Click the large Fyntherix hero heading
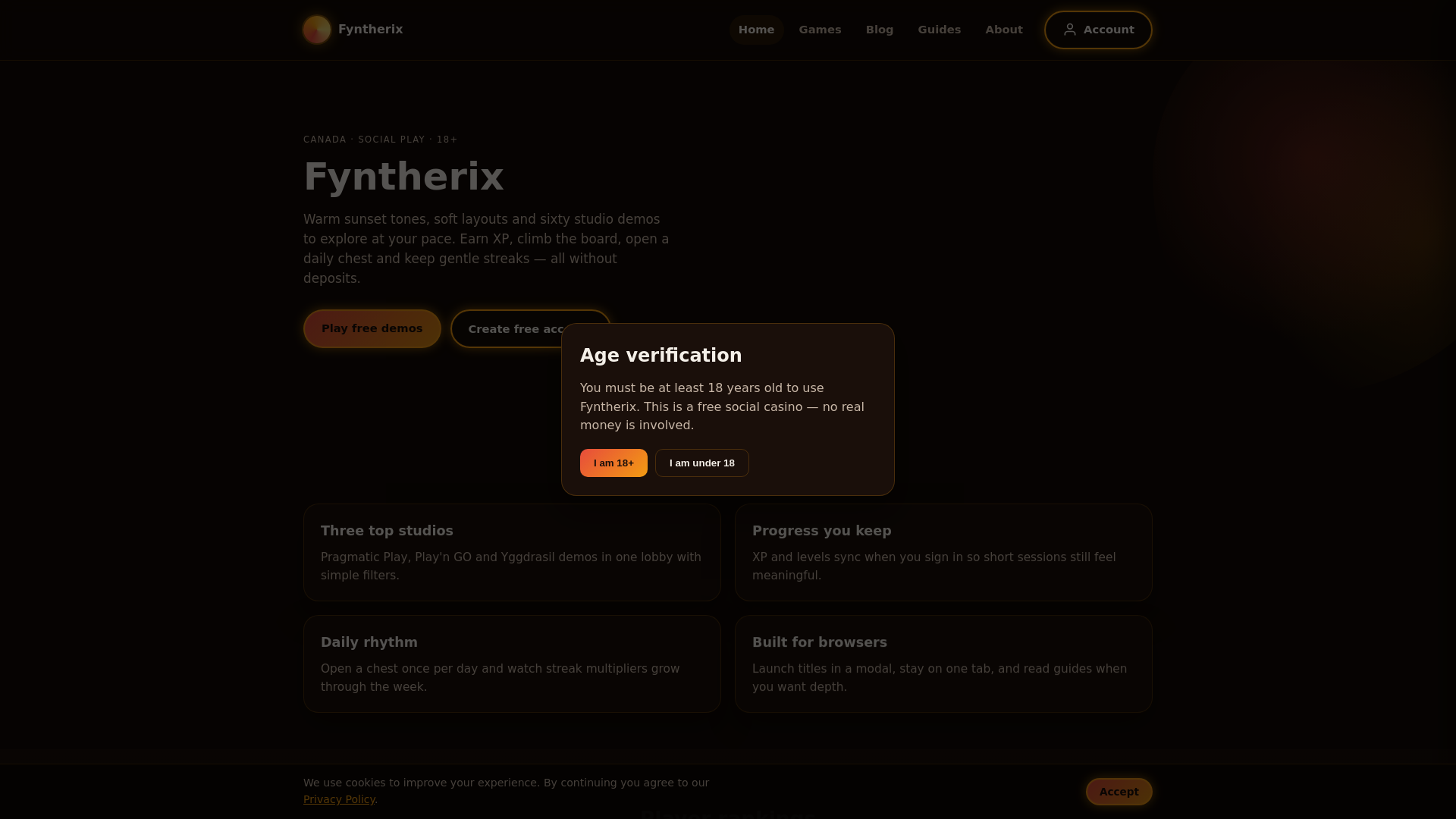 tap(403, 177)
